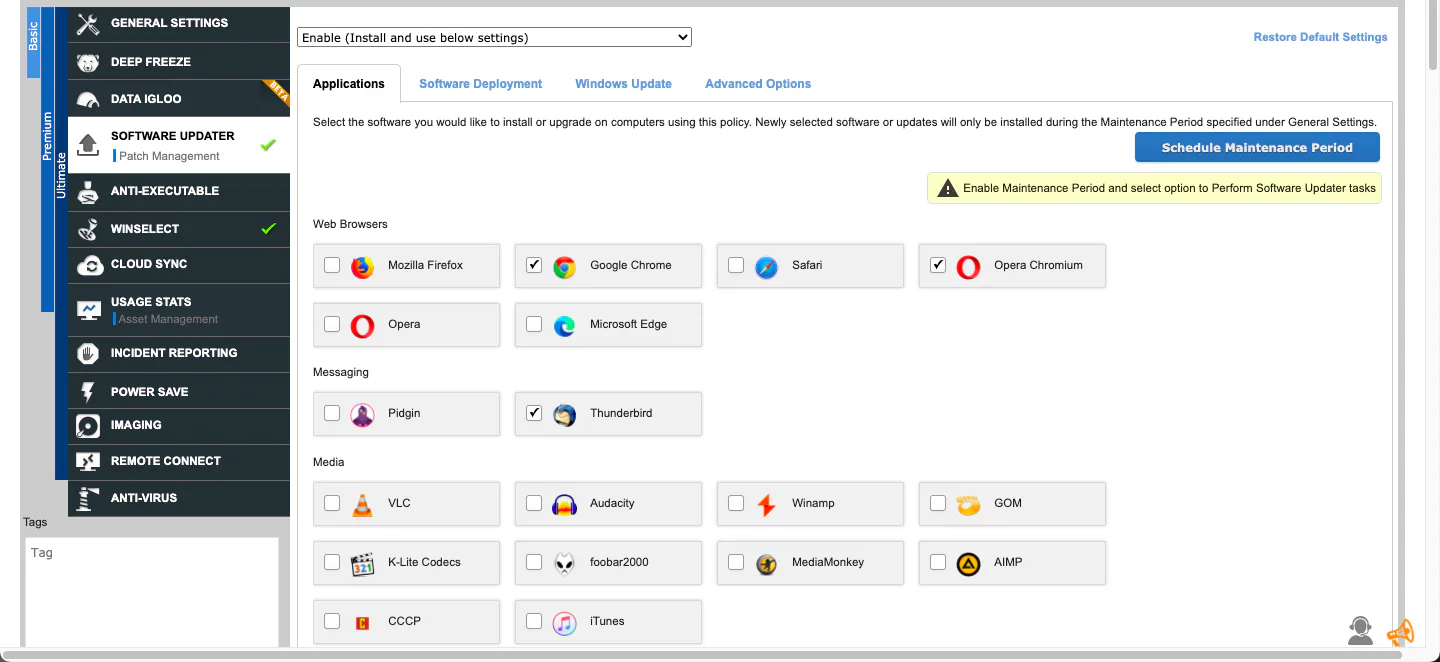The height and width of the screenshot is (662, 1440).
Task: Open the Imaging disk icon
Action: (x=89, y=426)
